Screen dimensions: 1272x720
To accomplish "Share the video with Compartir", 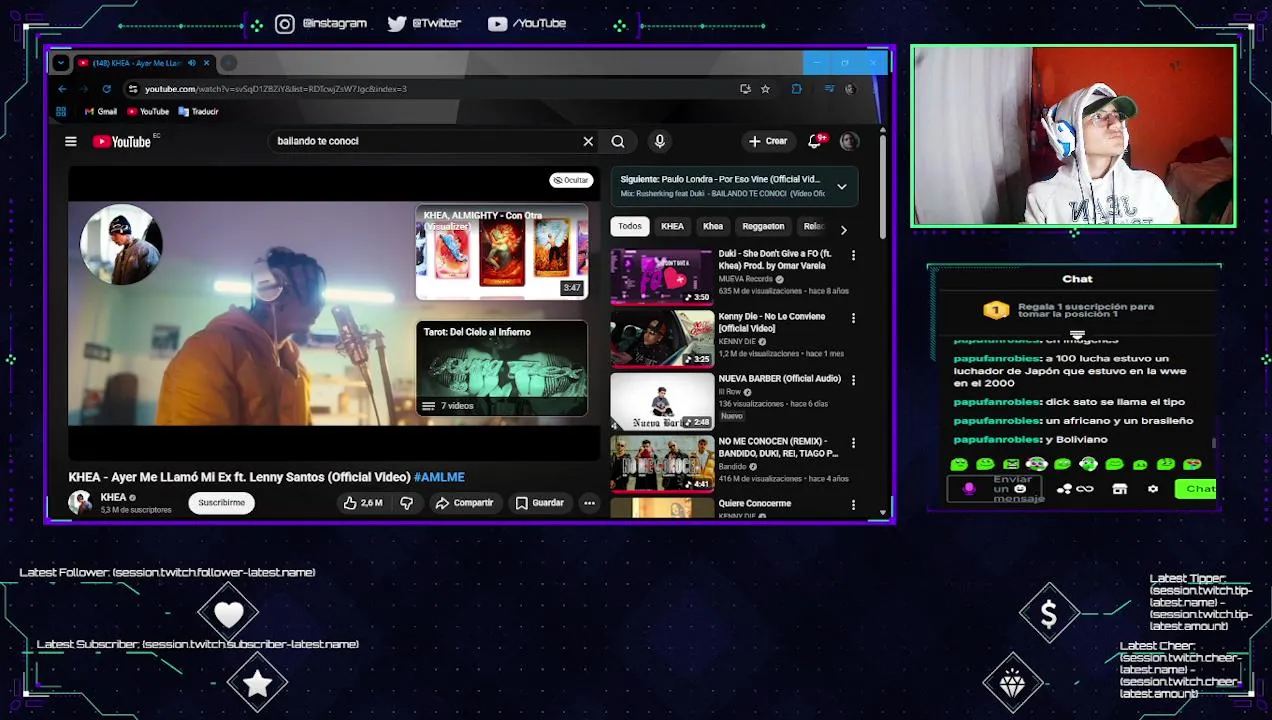I will pos(464,503).
